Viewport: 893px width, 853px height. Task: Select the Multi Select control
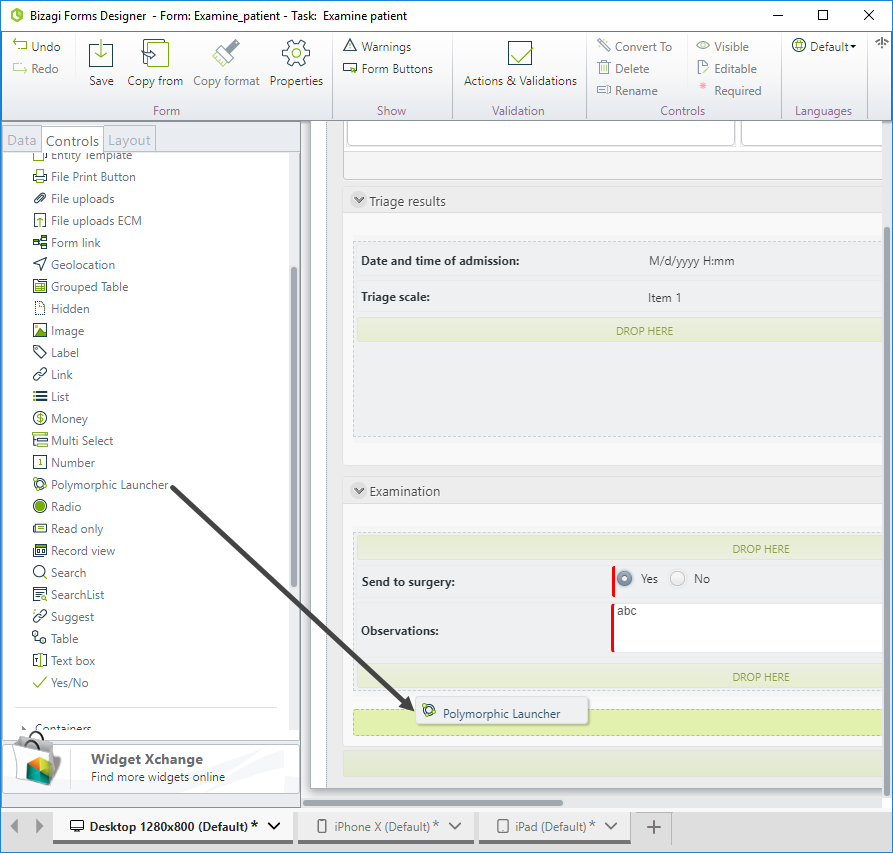coord(73,441)
